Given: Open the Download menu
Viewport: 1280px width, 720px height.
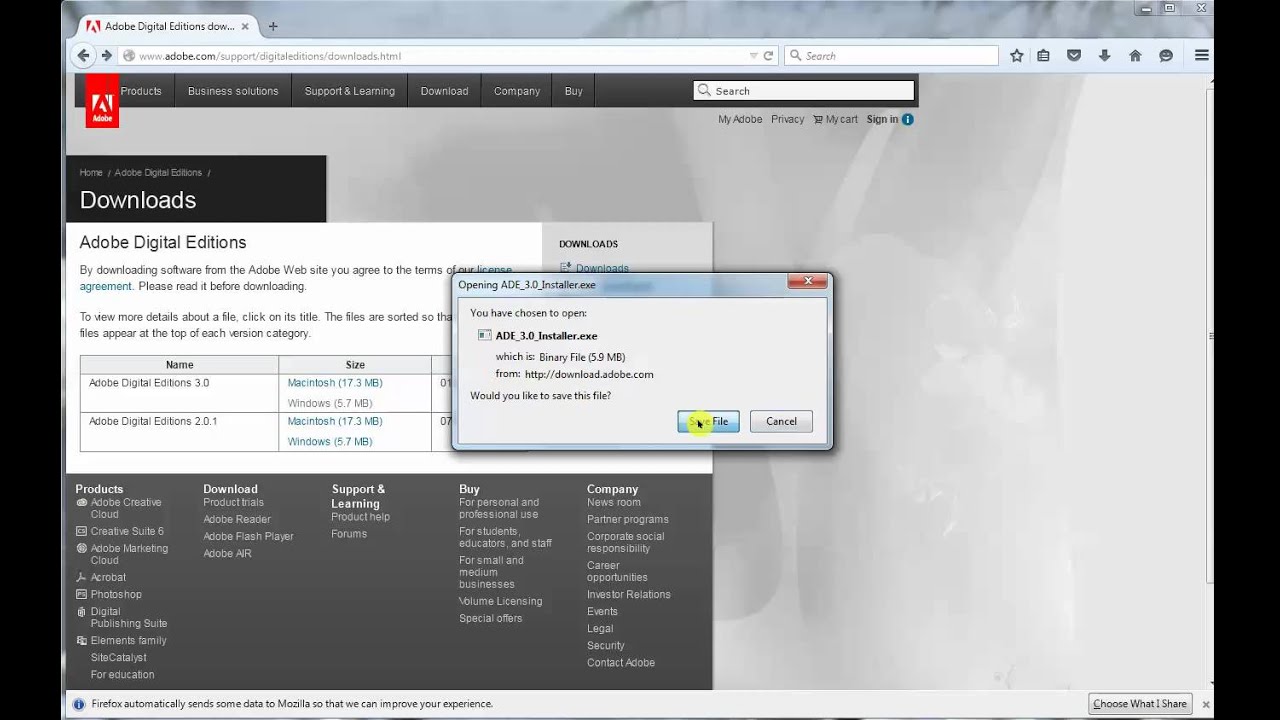Looking at the screenshot, I should (x=444, y=91).
